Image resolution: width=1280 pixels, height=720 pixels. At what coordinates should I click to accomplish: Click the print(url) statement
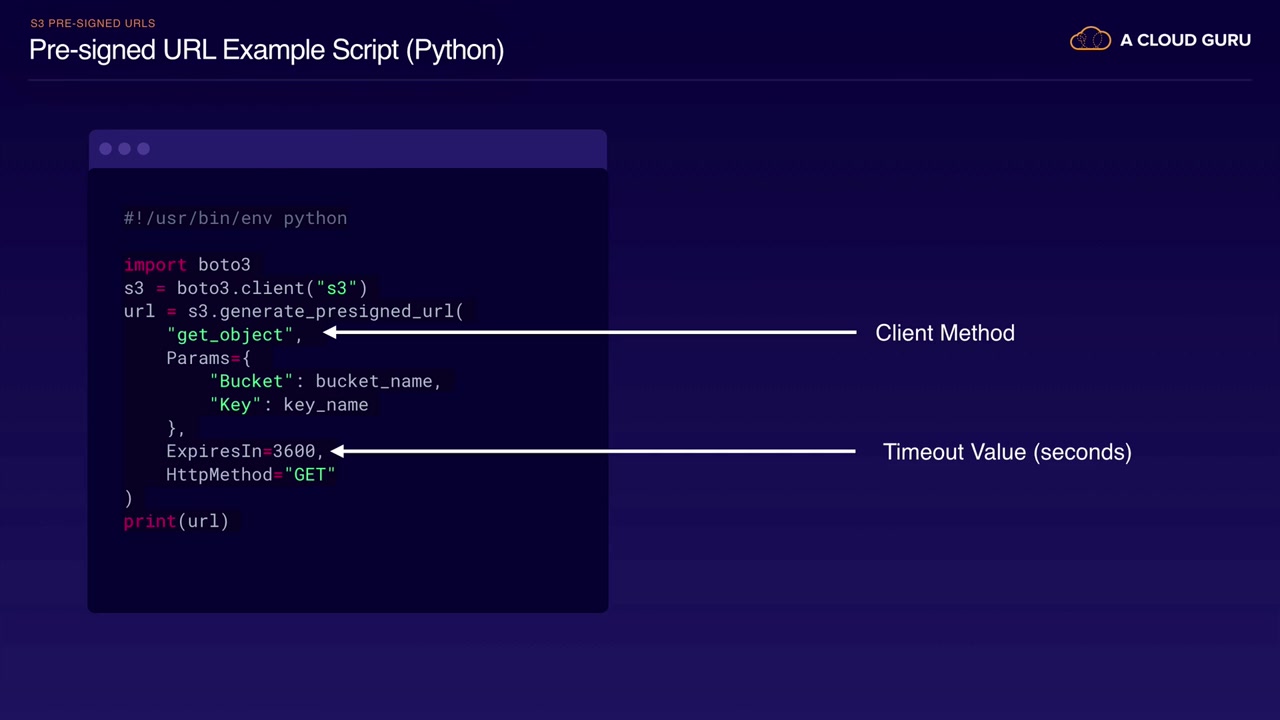(176, 521)
